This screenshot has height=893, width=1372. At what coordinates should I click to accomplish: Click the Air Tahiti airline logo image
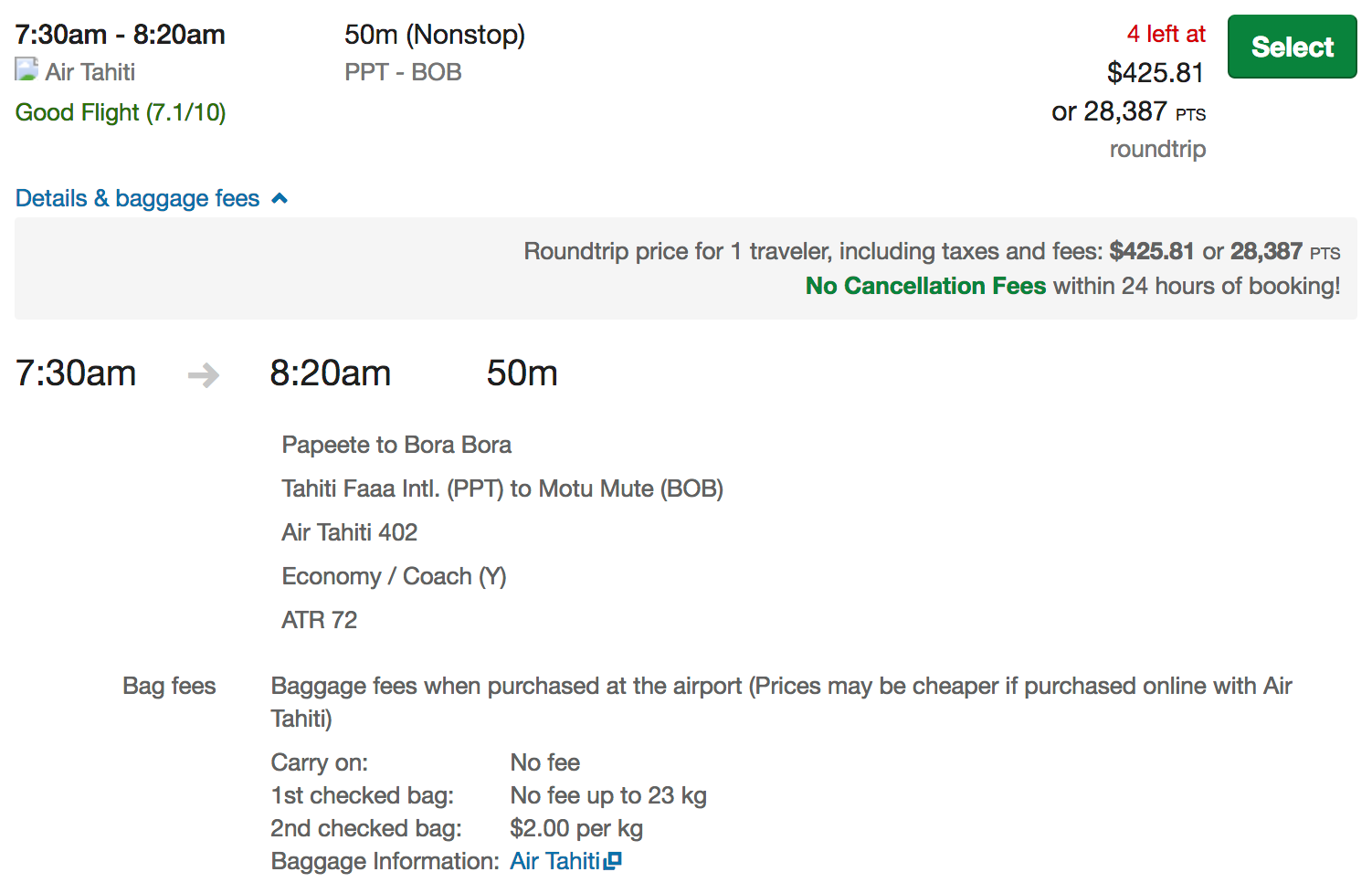tap(26, 69)
